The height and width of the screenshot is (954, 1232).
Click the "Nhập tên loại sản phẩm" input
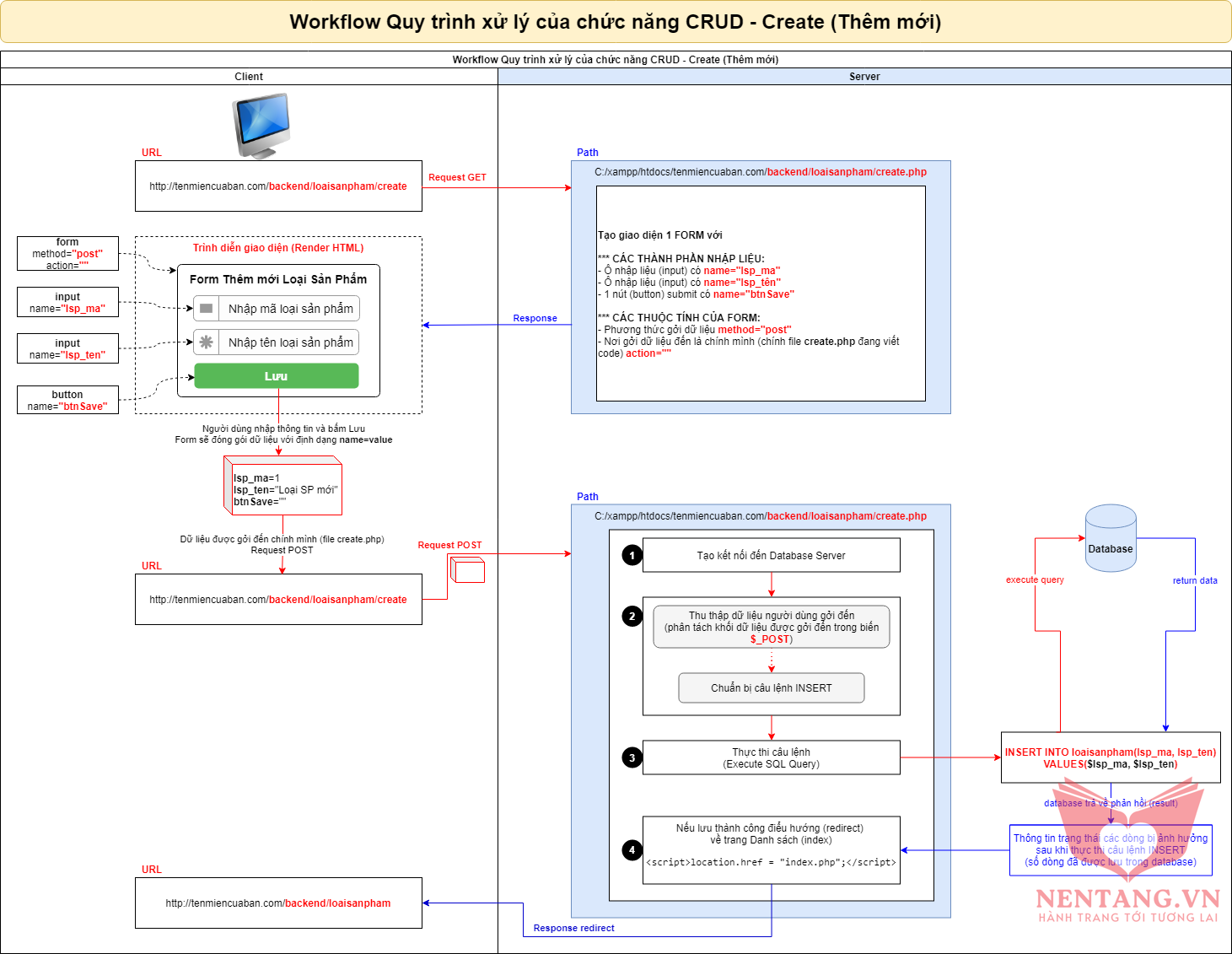(x=290, y=342)
